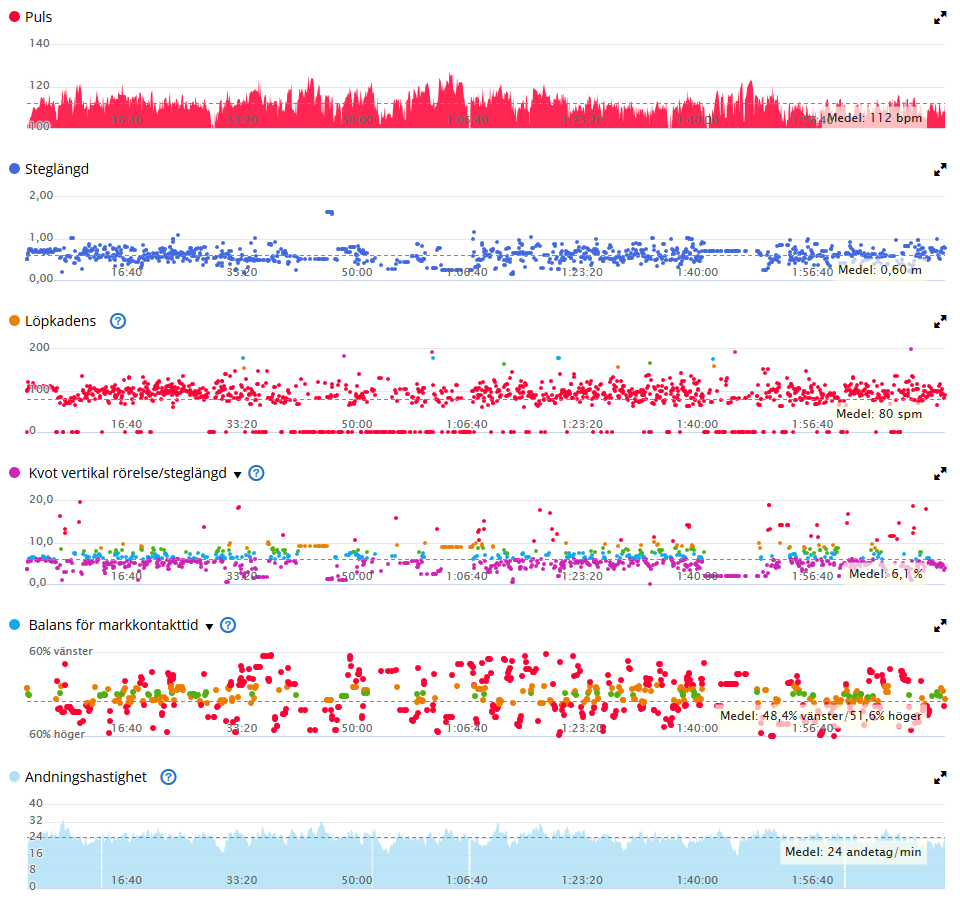Image resolution: width=960 pixels, height=899 pixels.
Task: Click the blue Balans för markkontakttid legend dot
Action: point(15,625)
